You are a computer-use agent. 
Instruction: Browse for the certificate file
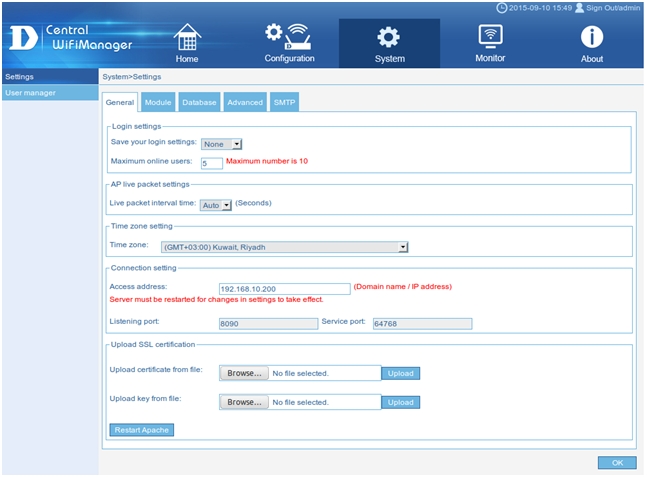pos(244,373)
